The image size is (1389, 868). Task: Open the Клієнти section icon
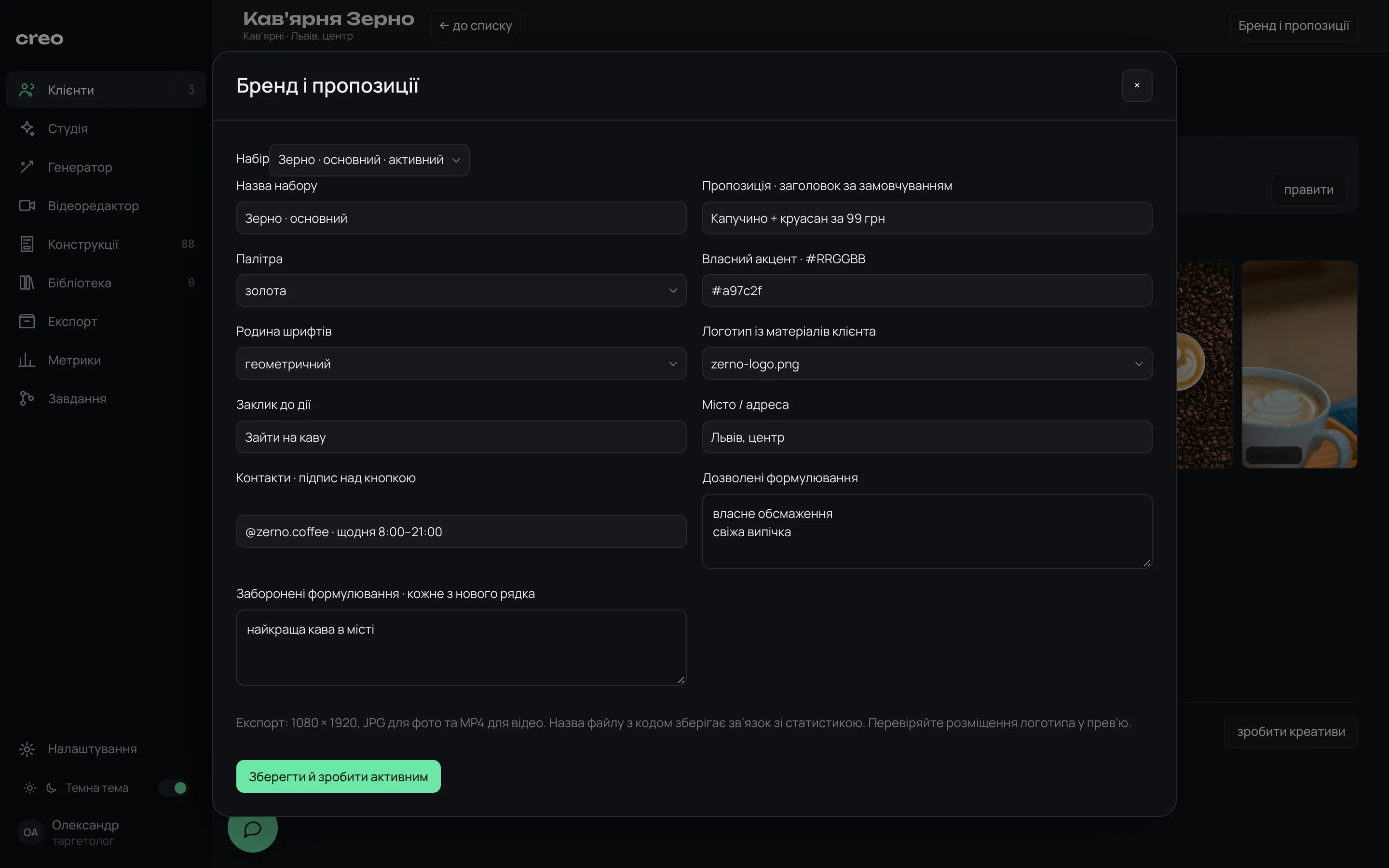tap(27, 90)
